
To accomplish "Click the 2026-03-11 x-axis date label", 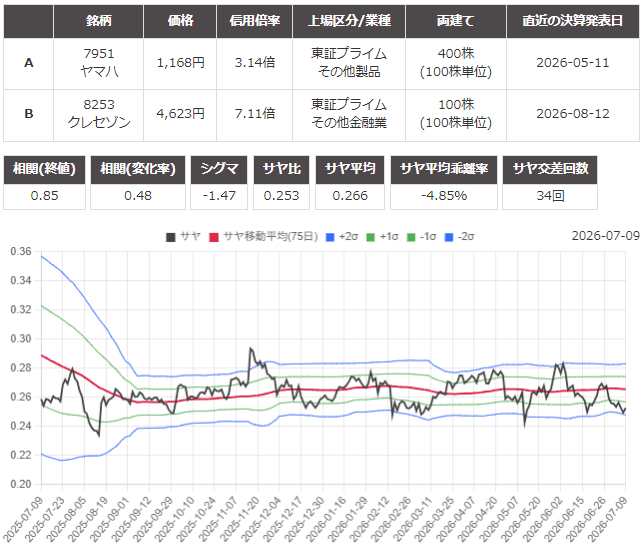I will pyautogui.click(x=415, y=518).
